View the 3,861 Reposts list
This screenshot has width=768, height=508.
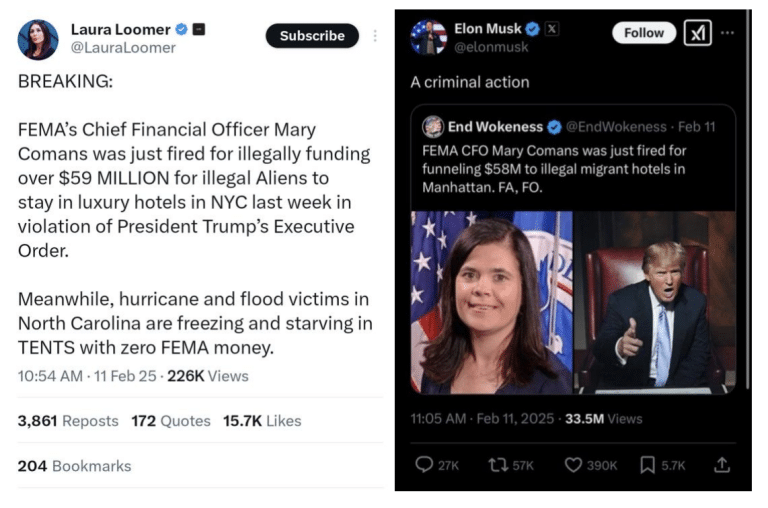coord(67,421)
